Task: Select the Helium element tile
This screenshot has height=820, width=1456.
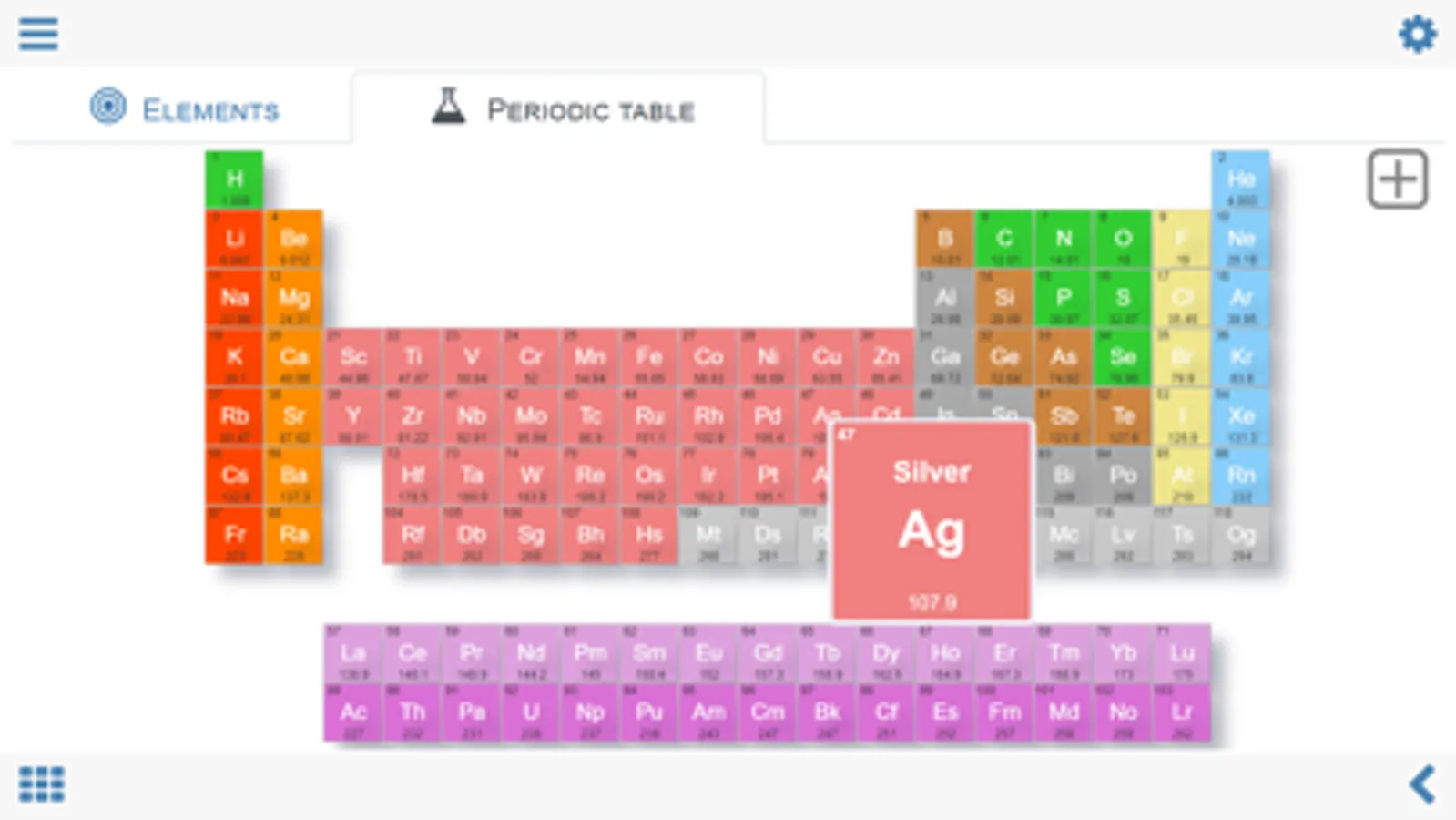Action: pos(1240,180)
